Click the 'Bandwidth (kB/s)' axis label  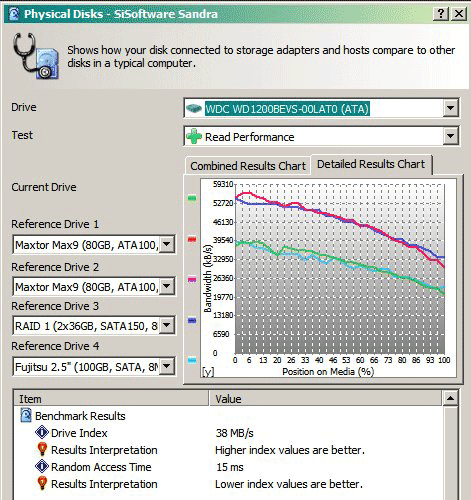207,278
